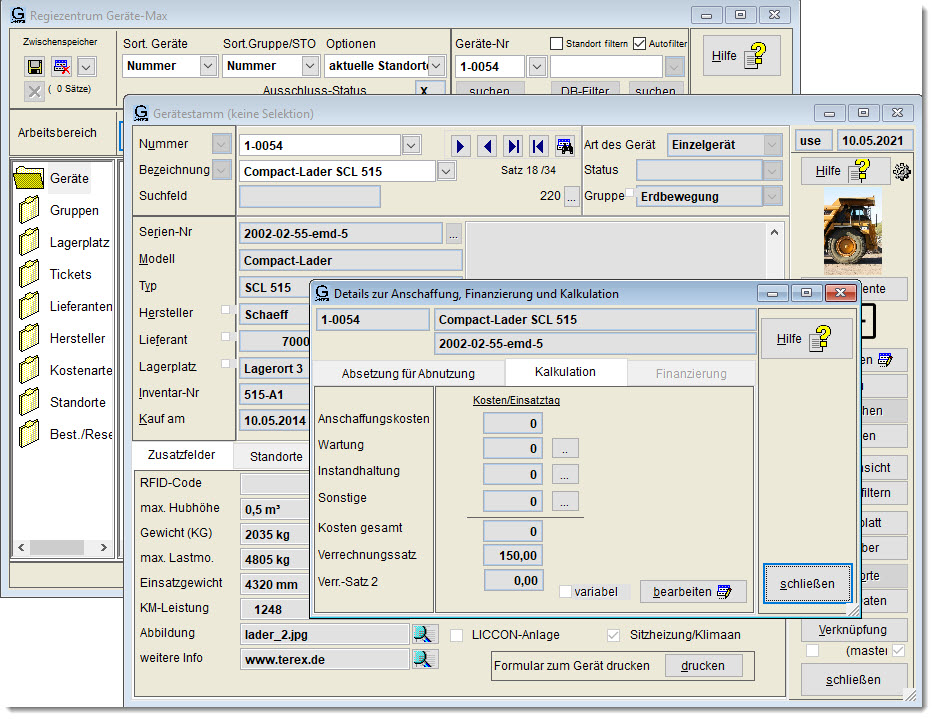
Task: Enable the Standort filtern checkbox
Action: (x=557, y=43)
